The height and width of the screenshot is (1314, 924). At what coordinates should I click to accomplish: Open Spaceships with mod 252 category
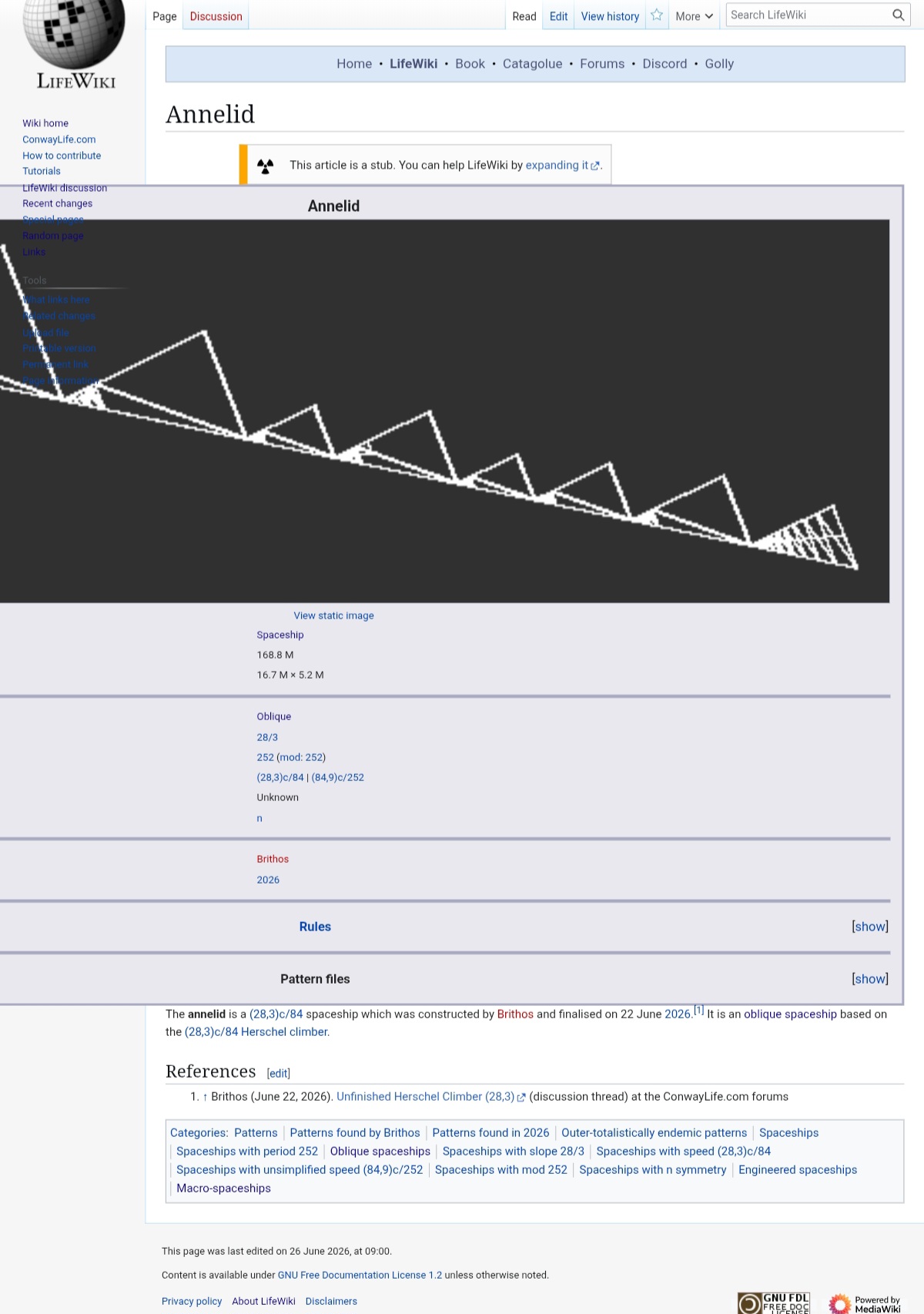(501, 1169)
